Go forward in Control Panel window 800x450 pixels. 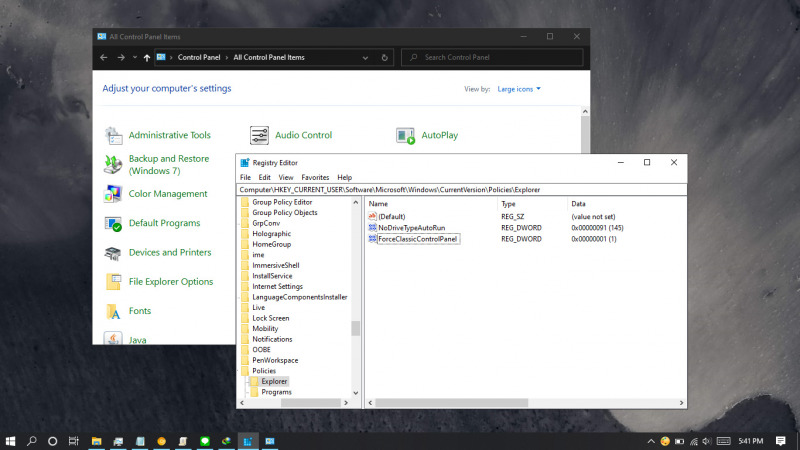121,58
